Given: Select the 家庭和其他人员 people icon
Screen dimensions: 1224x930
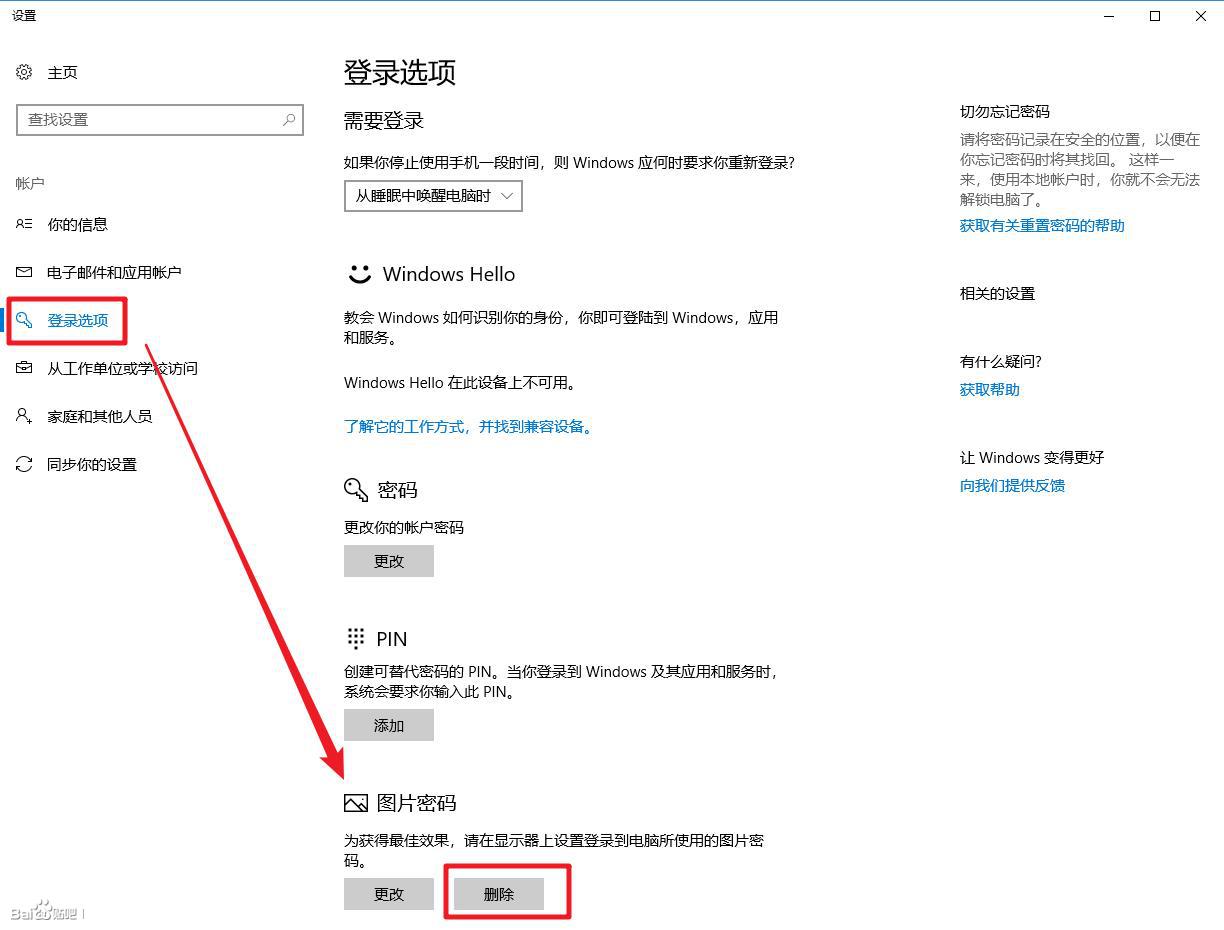Looking at the screenshot, I should pyautogui.click(x=24, y=416).
